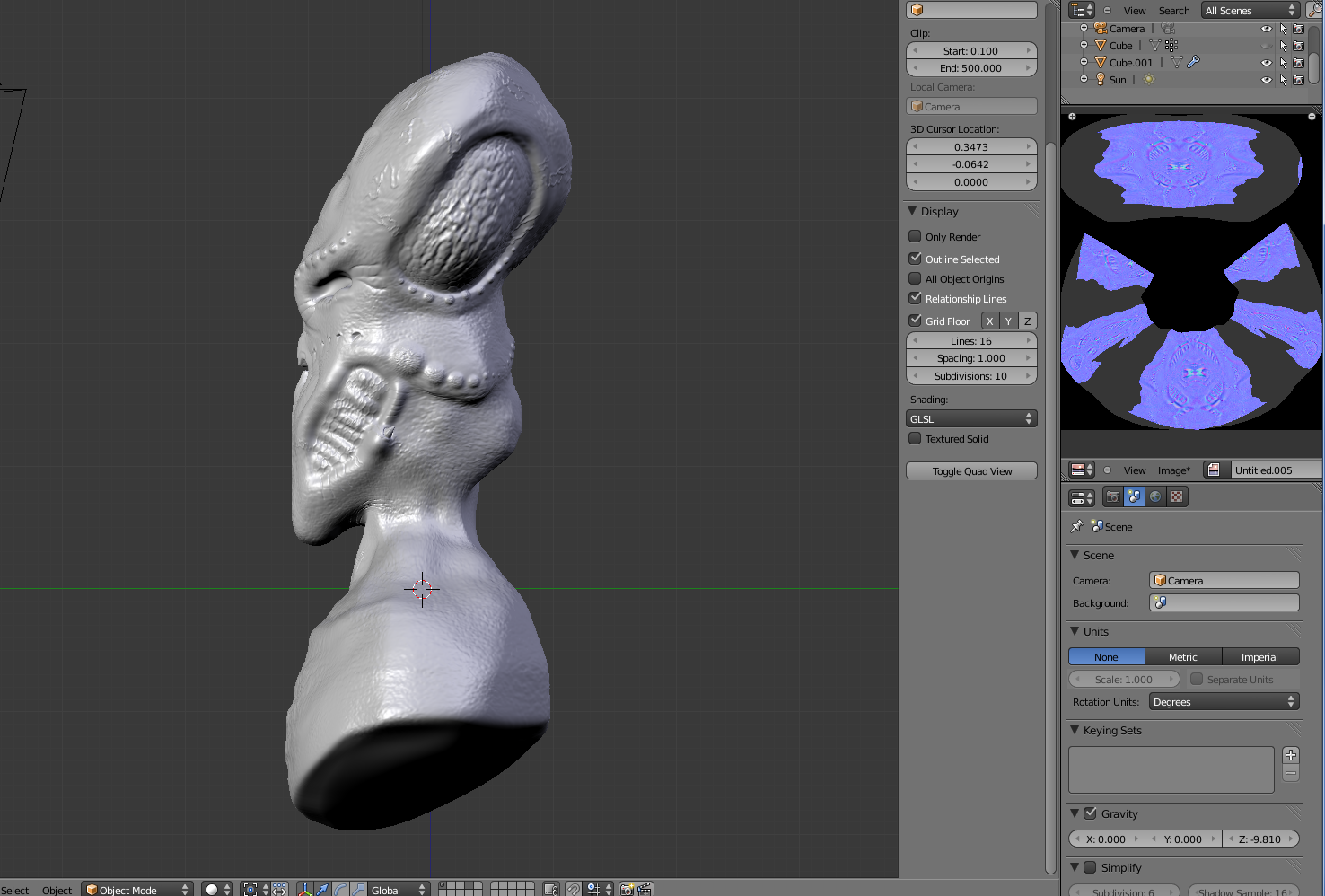Enable the Simplify checkbox
This screenshot has width=1325, height=896.
[x=1090, y=867]
